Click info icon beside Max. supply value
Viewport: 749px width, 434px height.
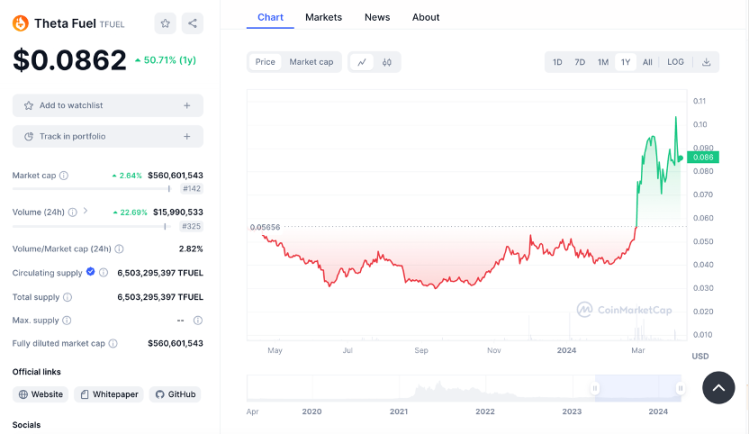[x=198, y=320]
